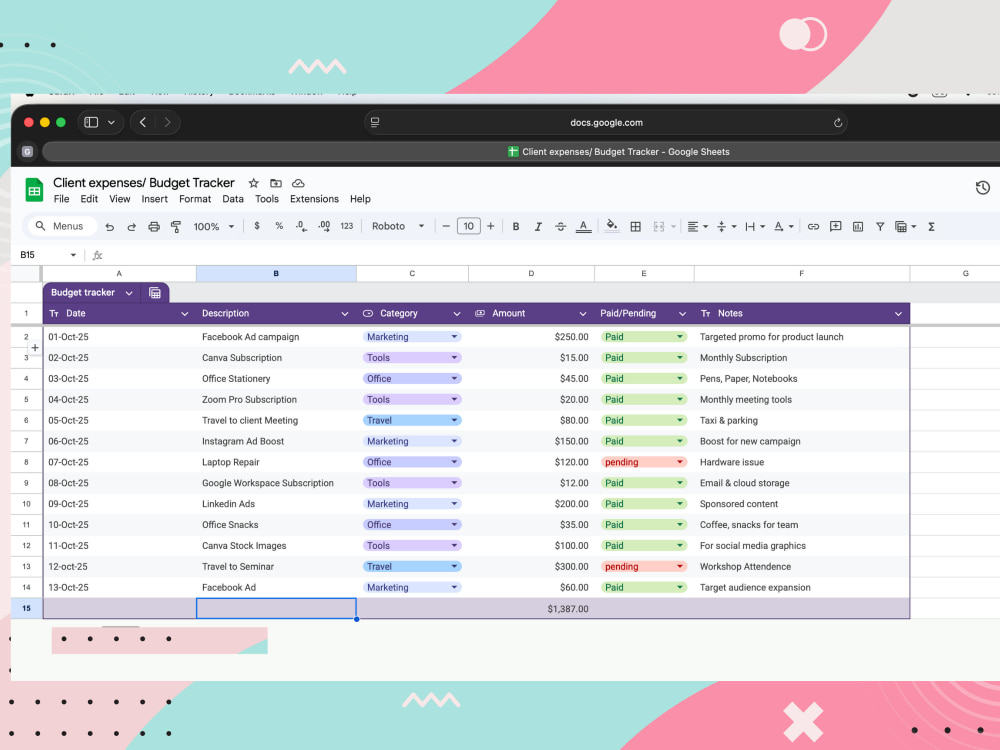This screenshot has height=750, width=1000.
Task: Star the Budget Tracker document
Action: pyautogui.click(x=254, y=183)
